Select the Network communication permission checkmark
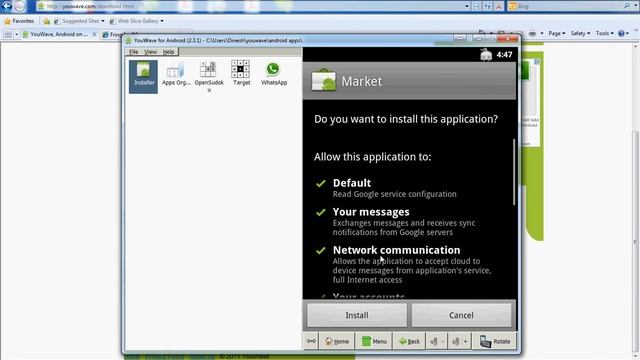Screen dimensions: 640x360 click(321, 250)
